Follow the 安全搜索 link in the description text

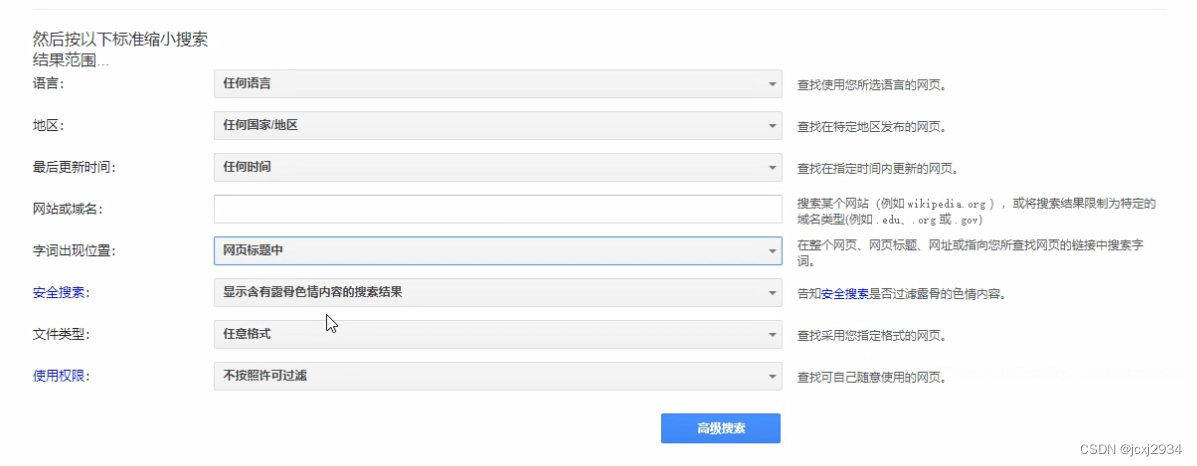[844, 294]
